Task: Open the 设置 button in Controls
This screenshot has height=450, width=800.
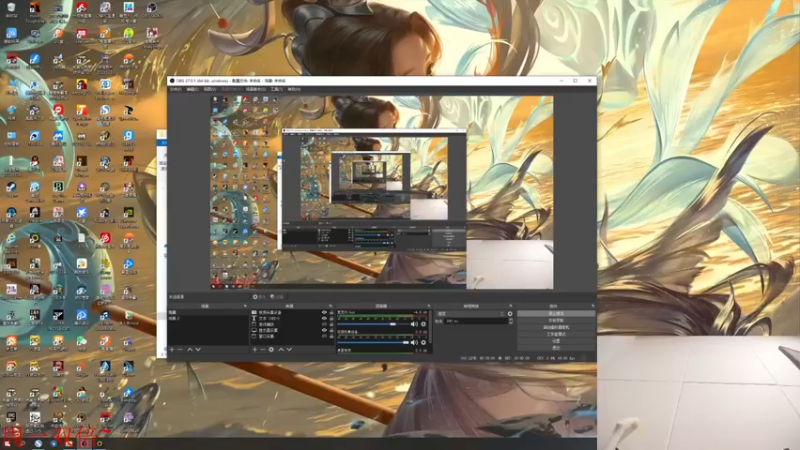Action: click(x=556, y=341)
